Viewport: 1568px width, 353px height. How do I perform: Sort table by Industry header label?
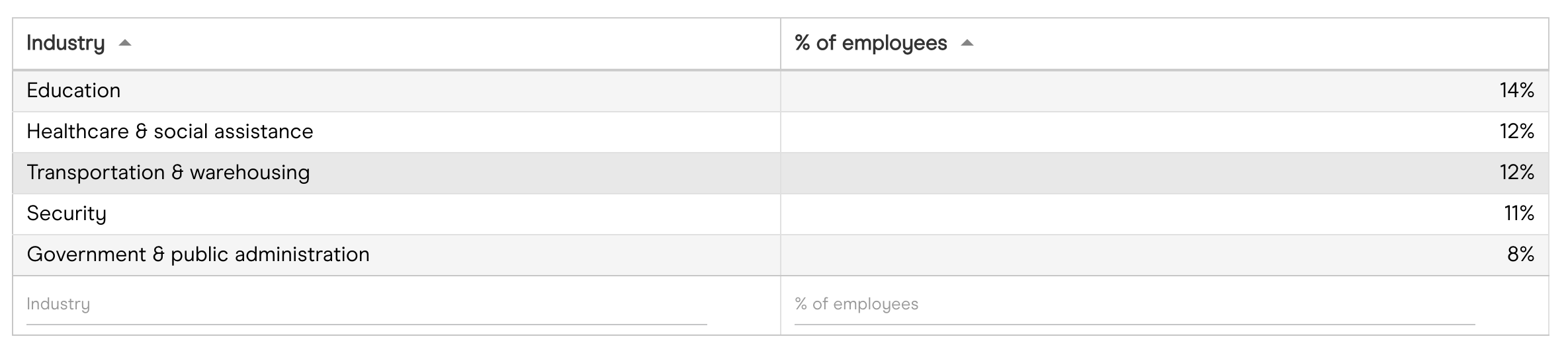tap(65, 44)
